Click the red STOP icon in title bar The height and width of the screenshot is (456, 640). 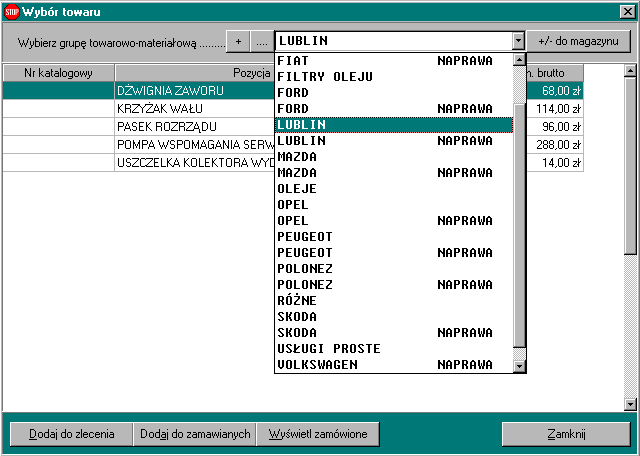pyautogui.click(x=11, y=12)
